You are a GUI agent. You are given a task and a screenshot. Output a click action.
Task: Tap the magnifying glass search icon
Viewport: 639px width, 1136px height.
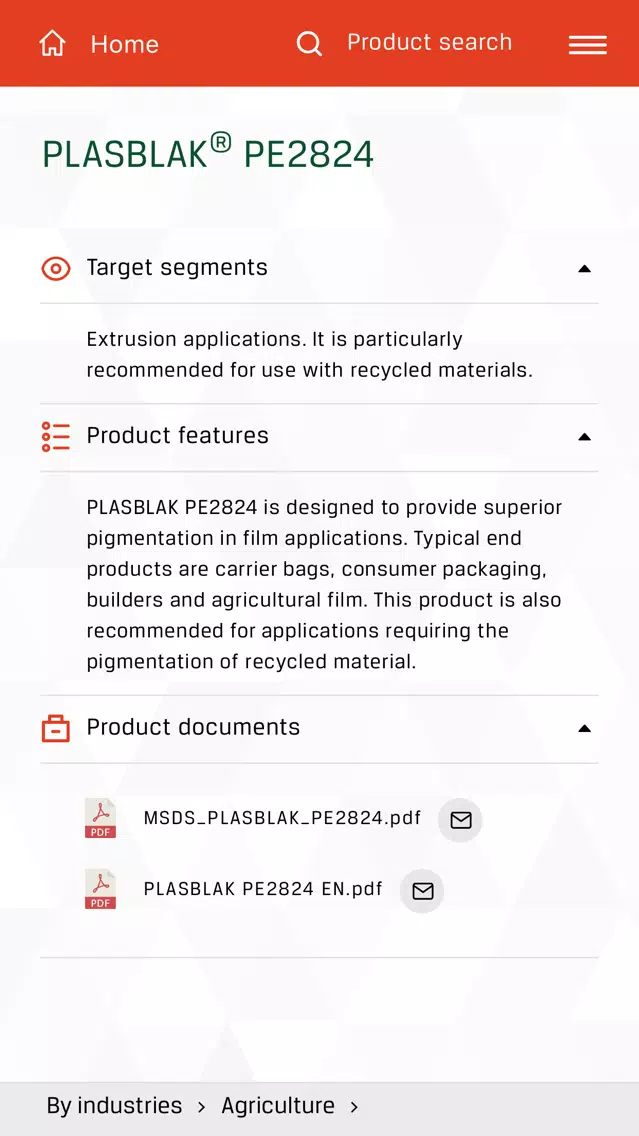[309, 43]
